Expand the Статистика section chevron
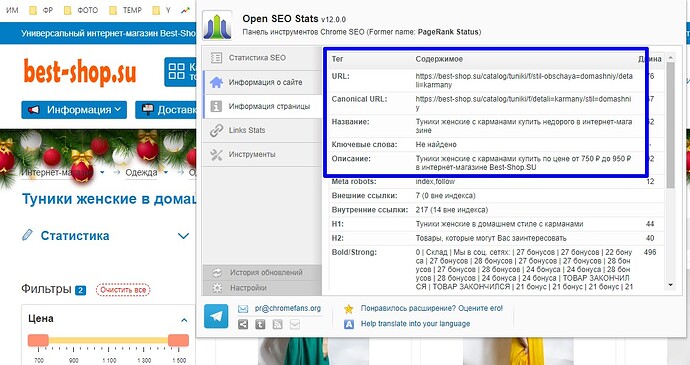Viewport: 690px width, 365px height. pyautogui.click(x=184, y=236)
